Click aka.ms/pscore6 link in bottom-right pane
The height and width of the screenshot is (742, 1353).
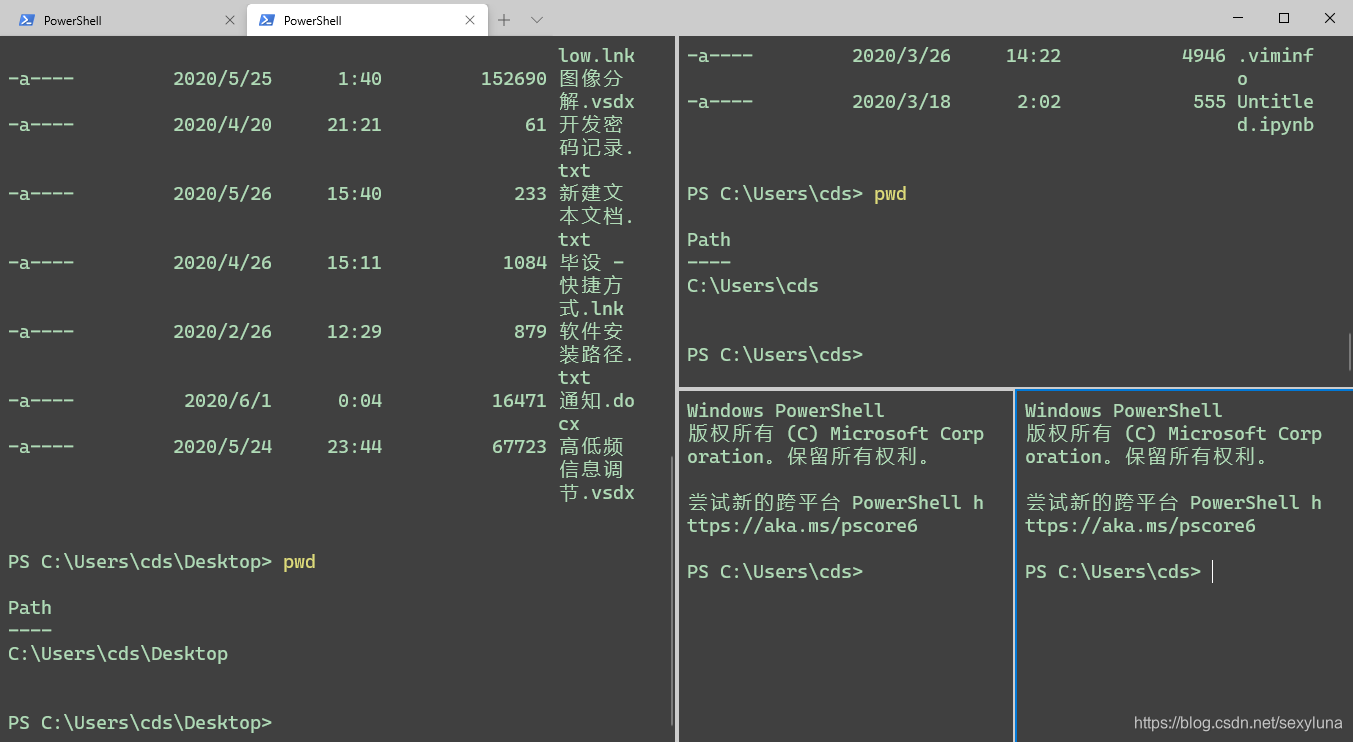point(1140,526)
